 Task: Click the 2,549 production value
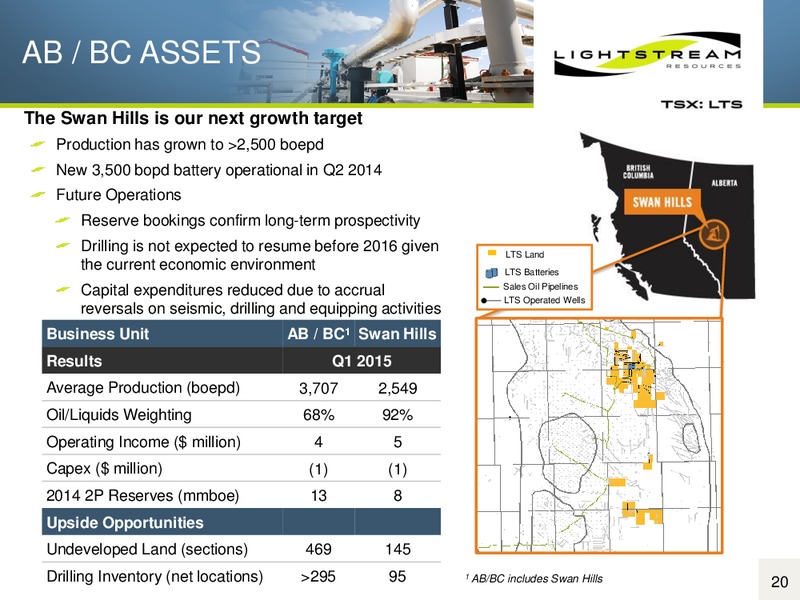point(397,388)
